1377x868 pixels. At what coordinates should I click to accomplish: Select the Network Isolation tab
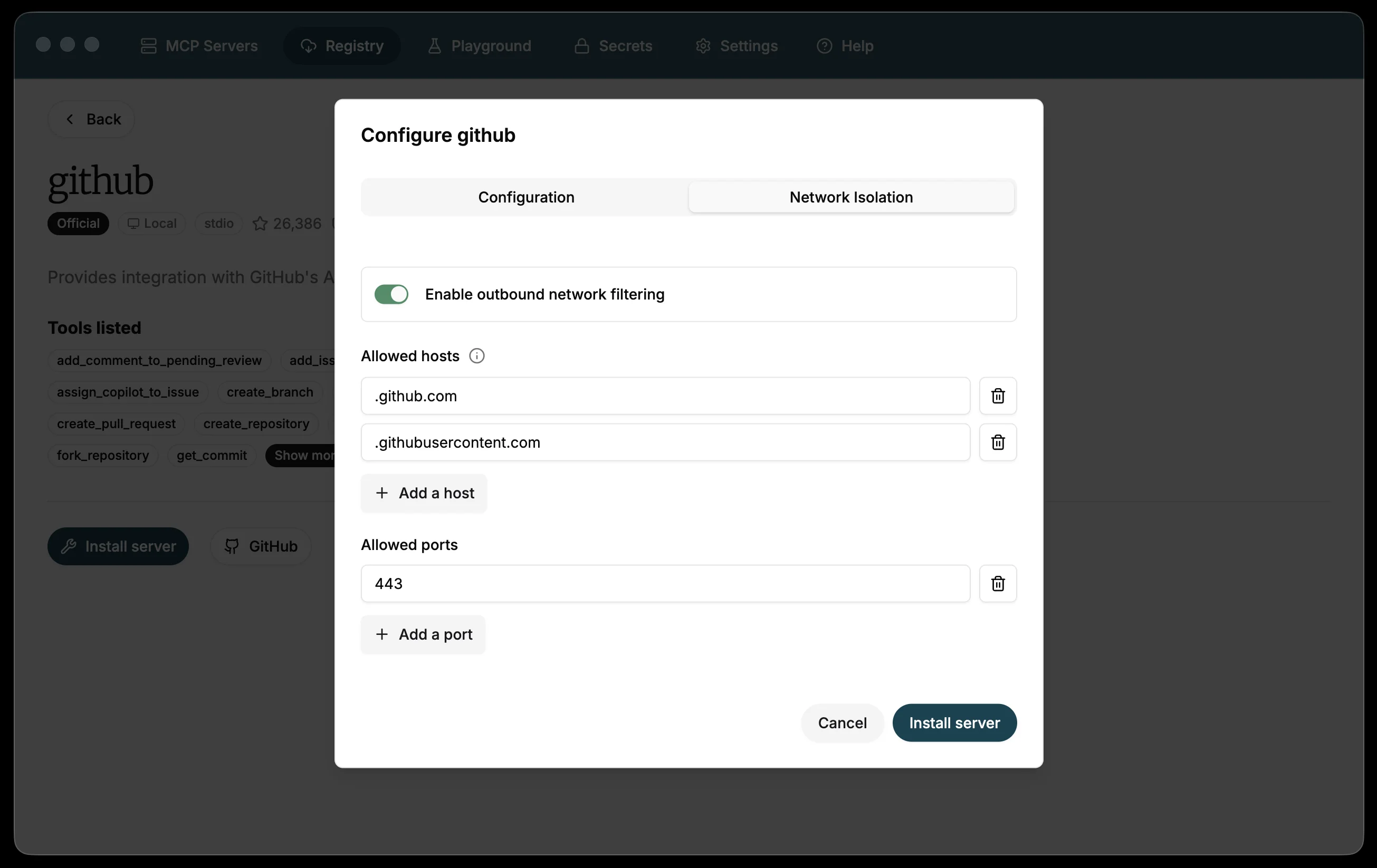[x=850, y=197]
